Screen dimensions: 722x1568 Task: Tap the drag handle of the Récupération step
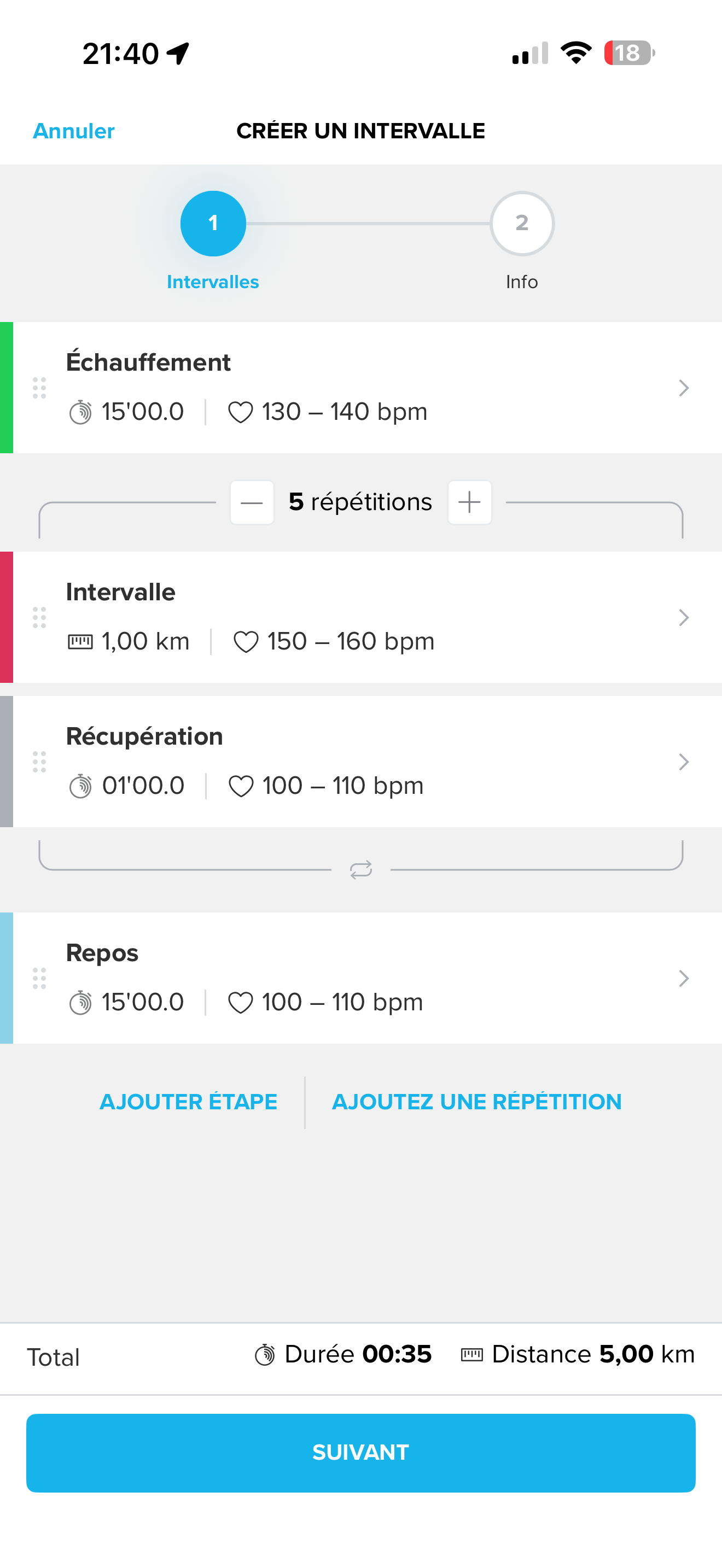pos(39,762)
